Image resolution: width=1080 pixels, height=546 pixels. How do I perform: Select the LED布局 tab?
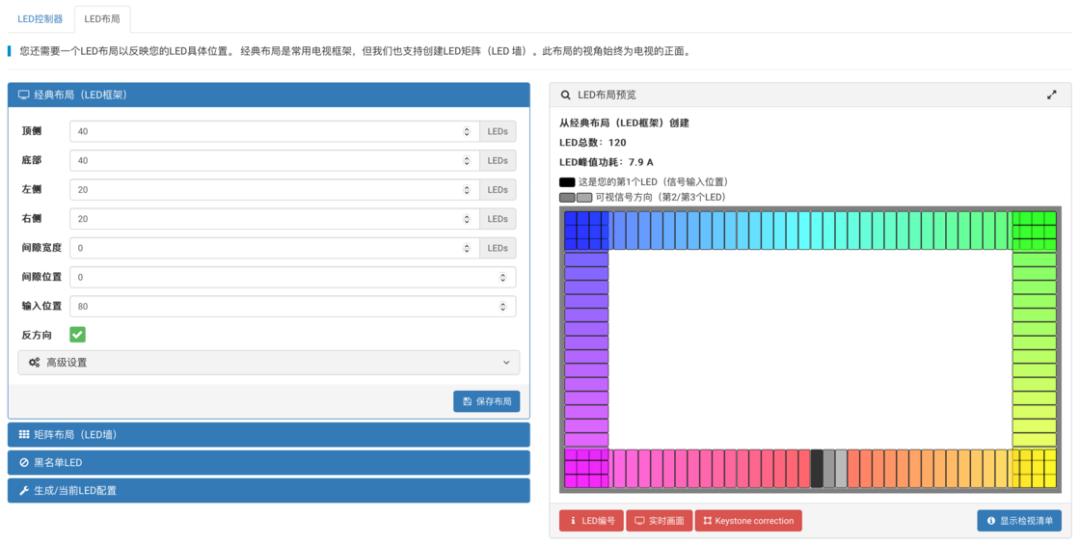click(x=101, y=19)
